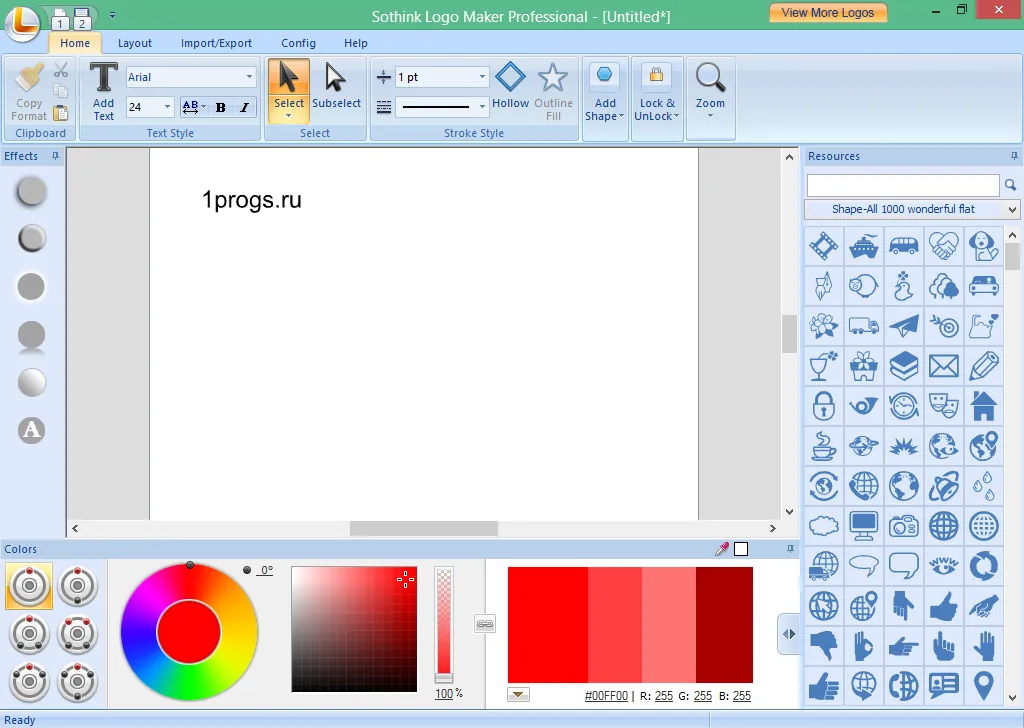Switch to the Home tab
Image resolution: width=1024 pixels, height=728 pixels.
[75, 43]
